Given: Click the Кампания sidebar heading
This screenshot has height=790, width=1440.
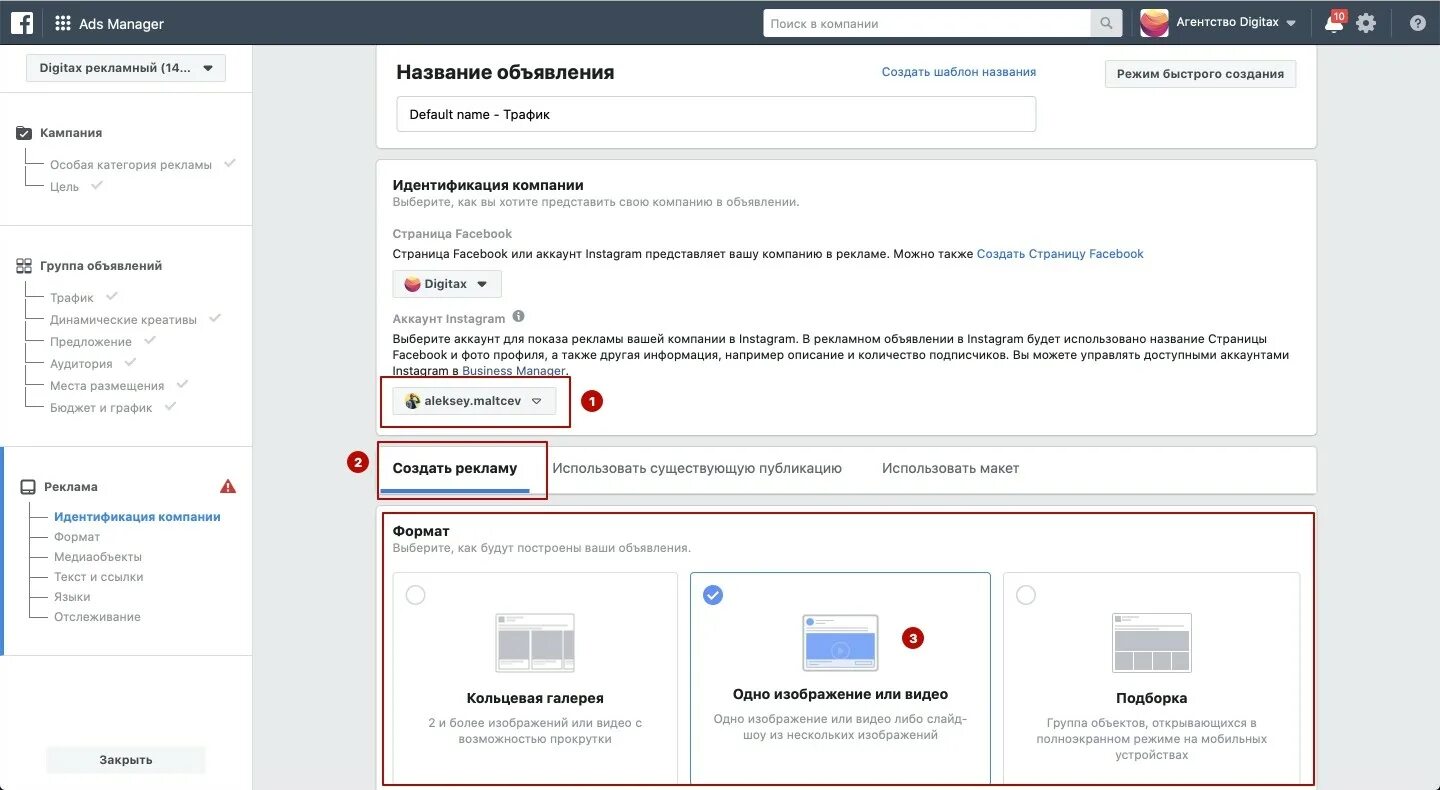Looking at the screenshot, I should click(71, 133).
